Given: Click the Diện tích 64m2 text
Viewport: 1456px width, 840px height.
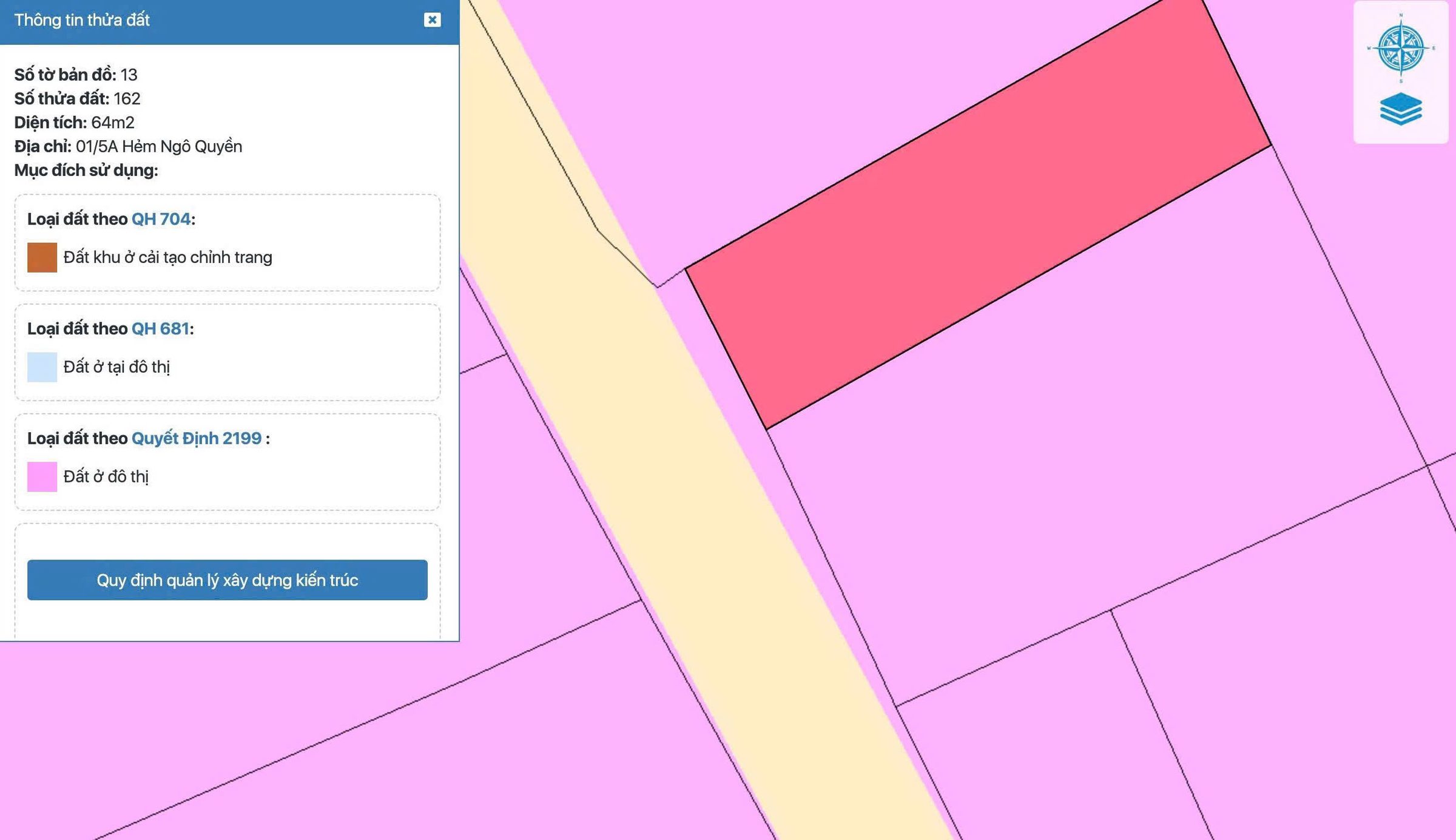Looking at the screenshot, I should (74, 123).
